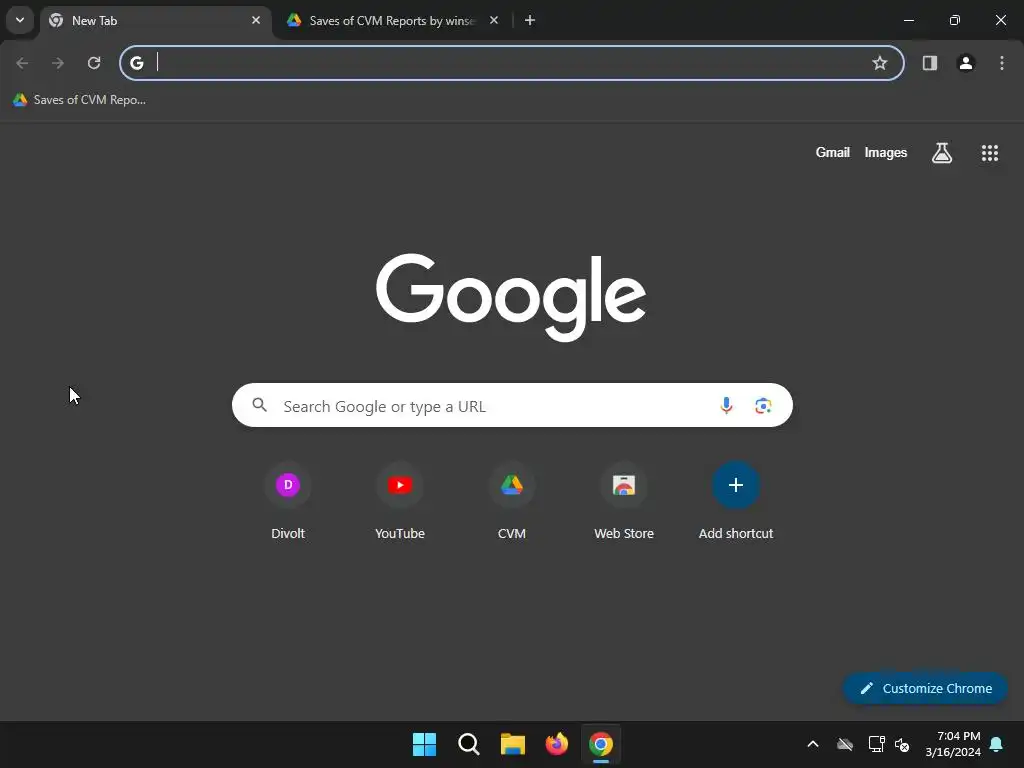Image resolution: width=1024 pixels, height=768 pixels.
Task: Open network status tray icon
Action: click(x=876, y=744)
